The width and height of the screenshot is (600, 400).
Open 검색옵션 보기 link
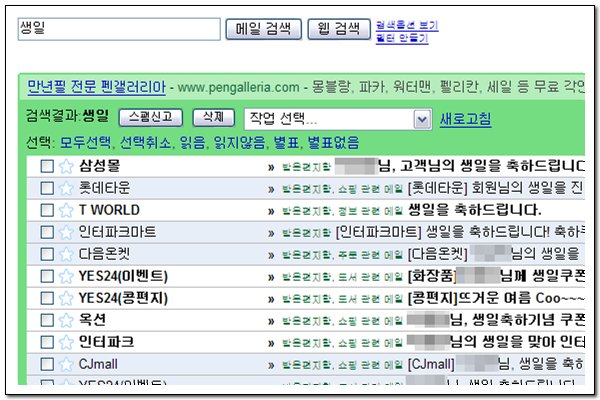pyautogui.click(x=407, y=26)
